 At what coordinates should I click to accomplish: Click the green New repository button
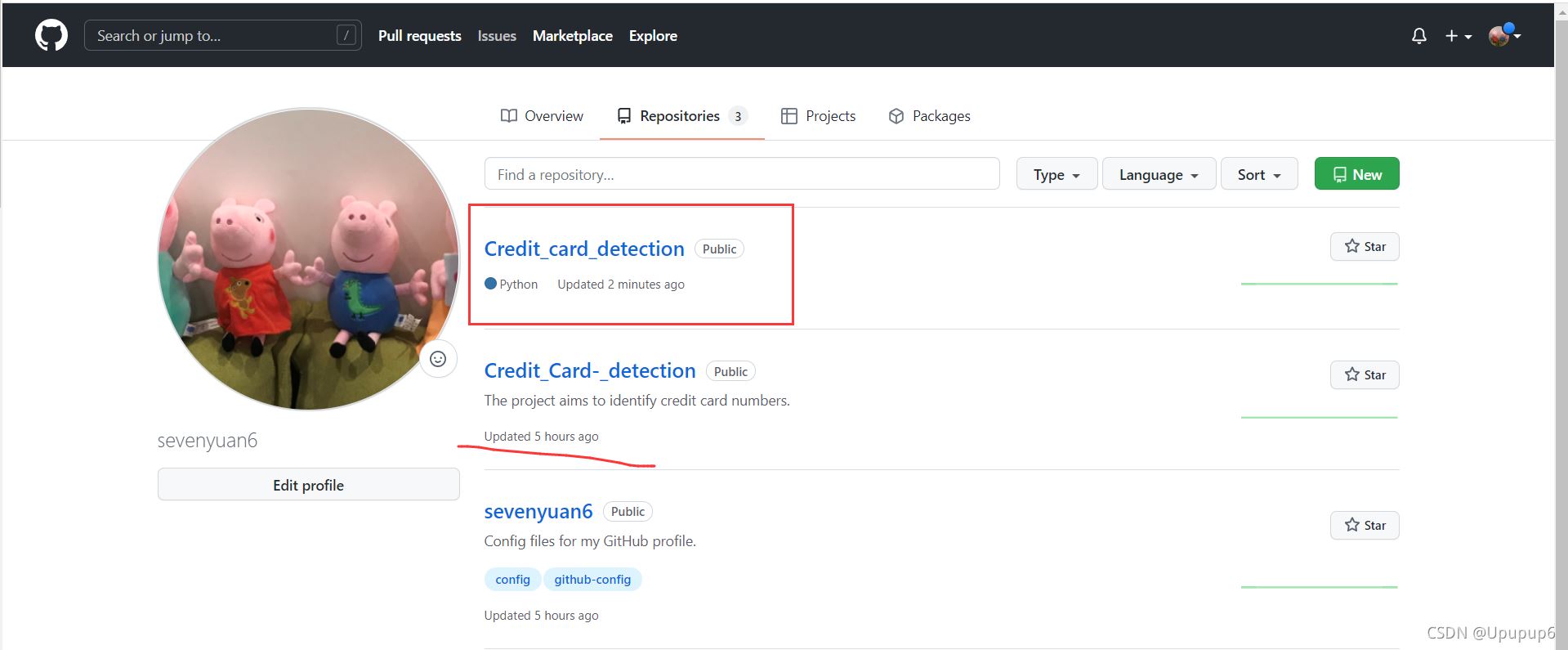[1356, 174]
